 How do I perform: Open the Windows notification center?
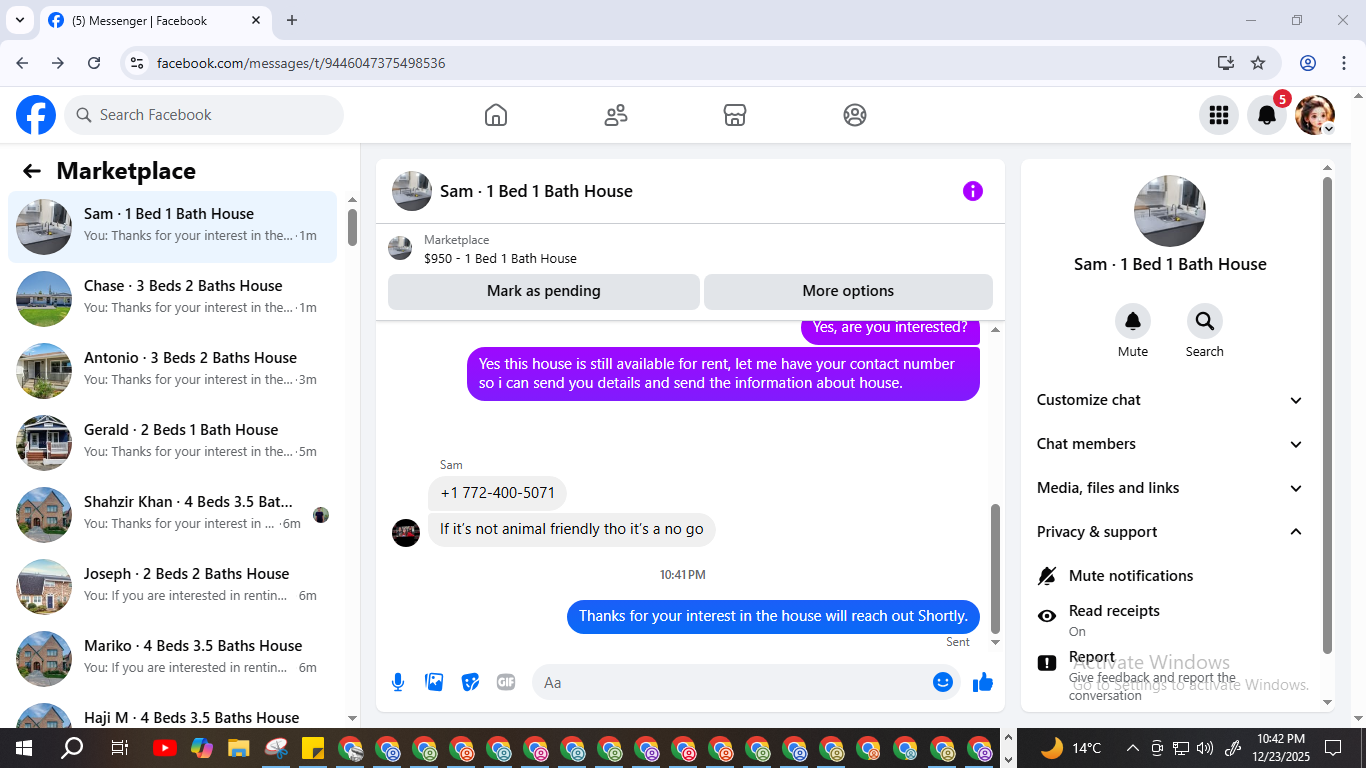click(1333, 748)
